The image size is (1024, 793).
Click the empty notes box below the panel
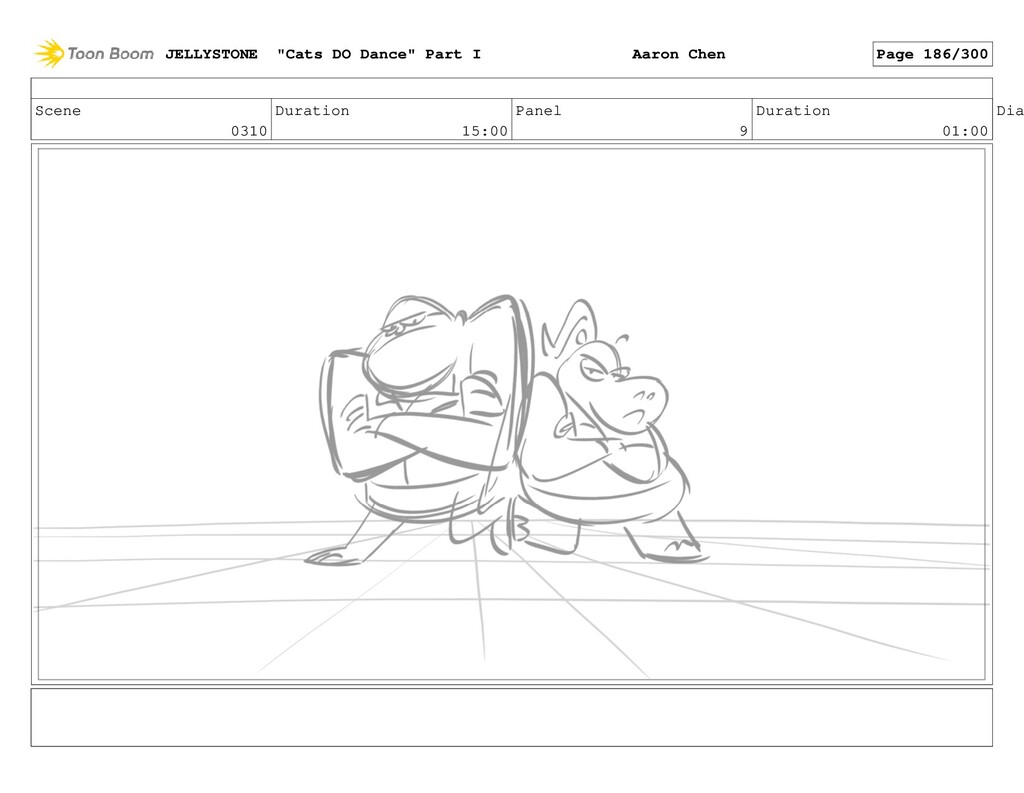(511, 717)
